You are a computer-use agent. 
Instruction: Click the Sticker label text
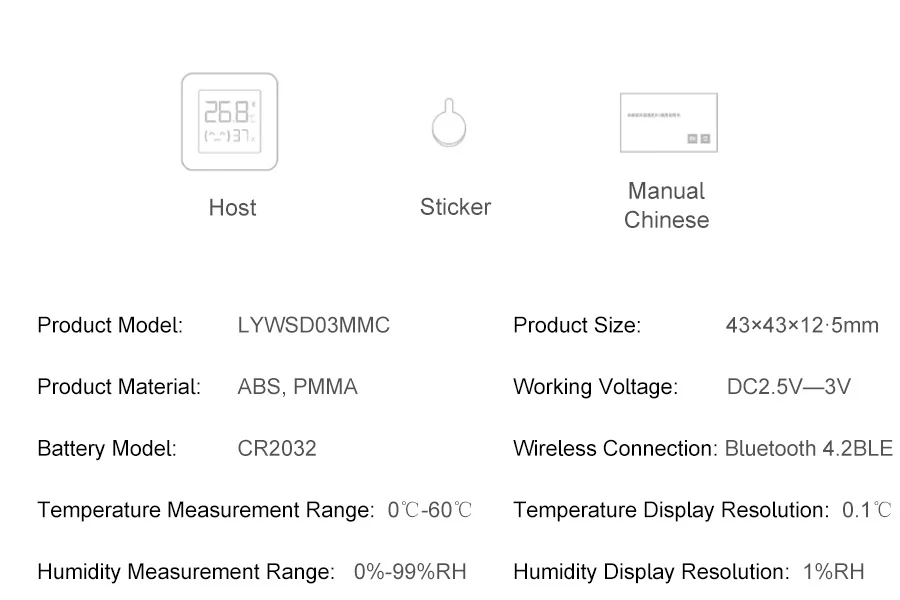point(455,207)
